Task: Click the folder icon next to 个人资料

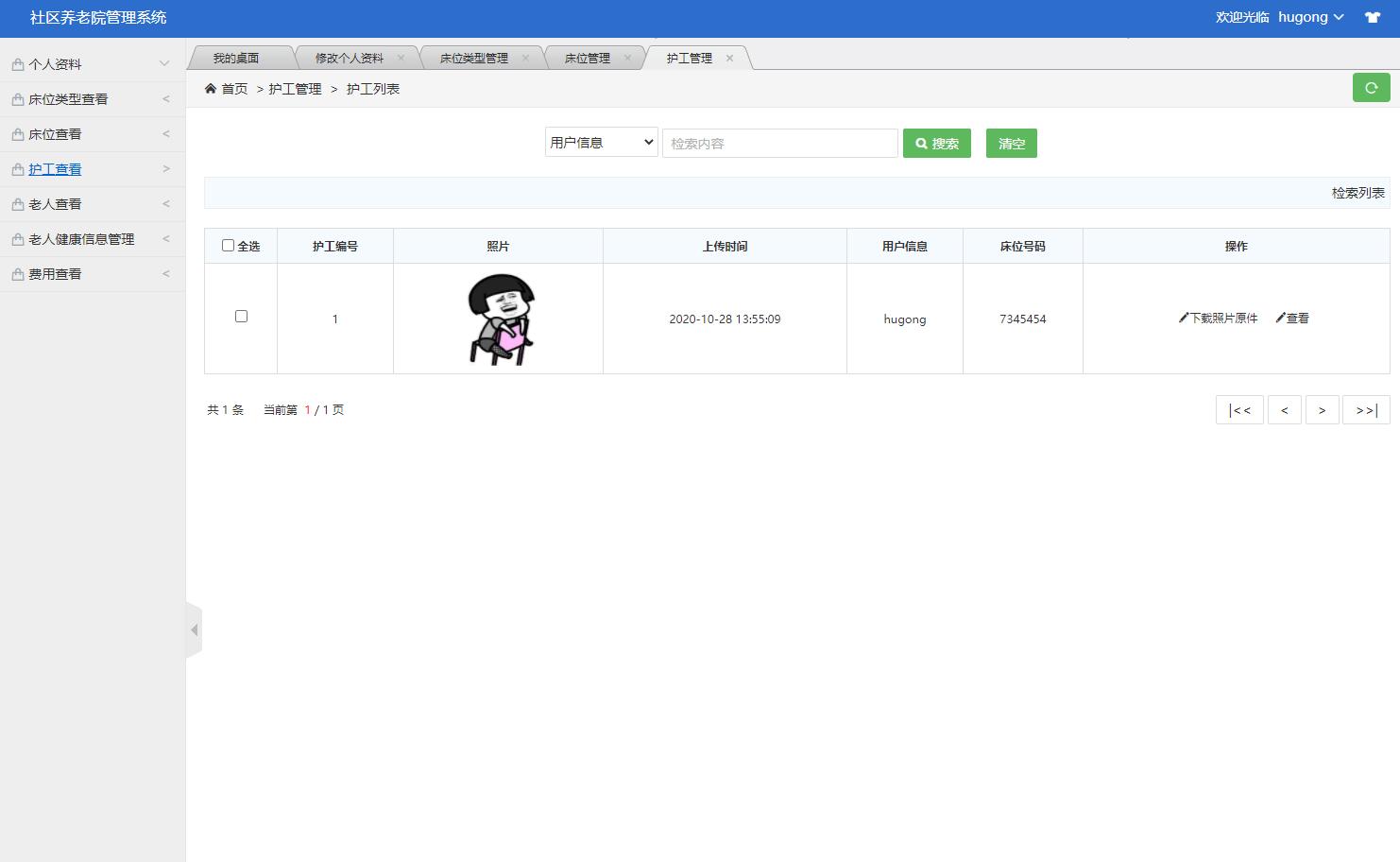Action: coord(16,63)
